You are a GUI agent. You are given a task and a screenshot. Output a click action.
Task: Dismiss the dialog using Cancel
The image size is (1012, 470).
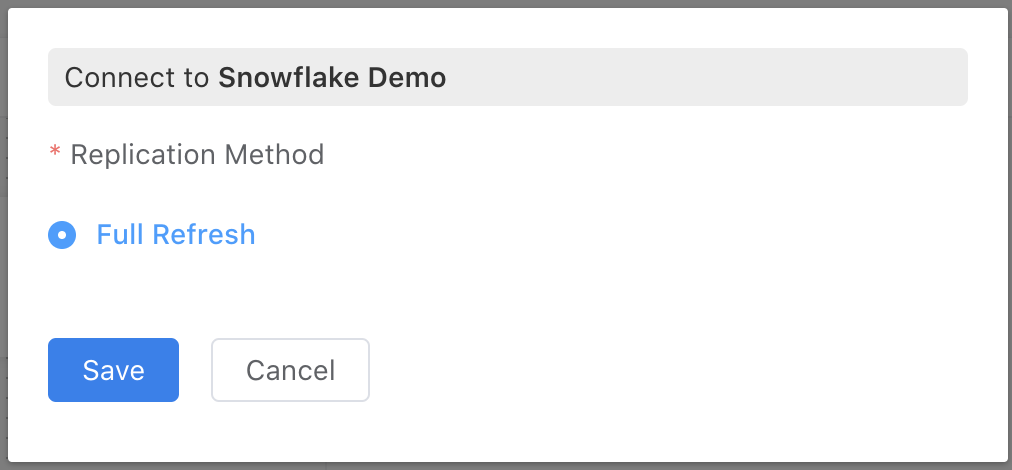coord(290,370)
